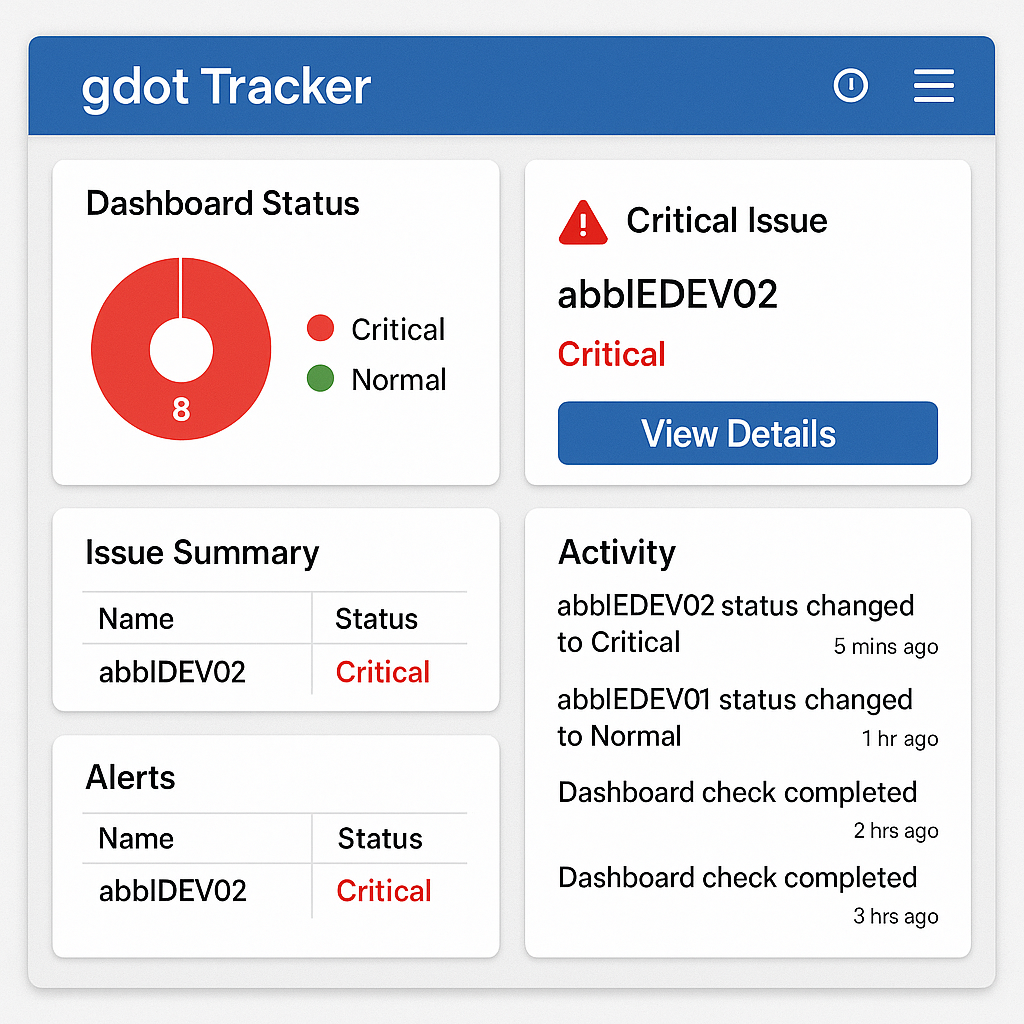The height and width of the screenshot is (1024, 1024).
Task: Click the alert info icon in the top bar
Action: [851, 86]
